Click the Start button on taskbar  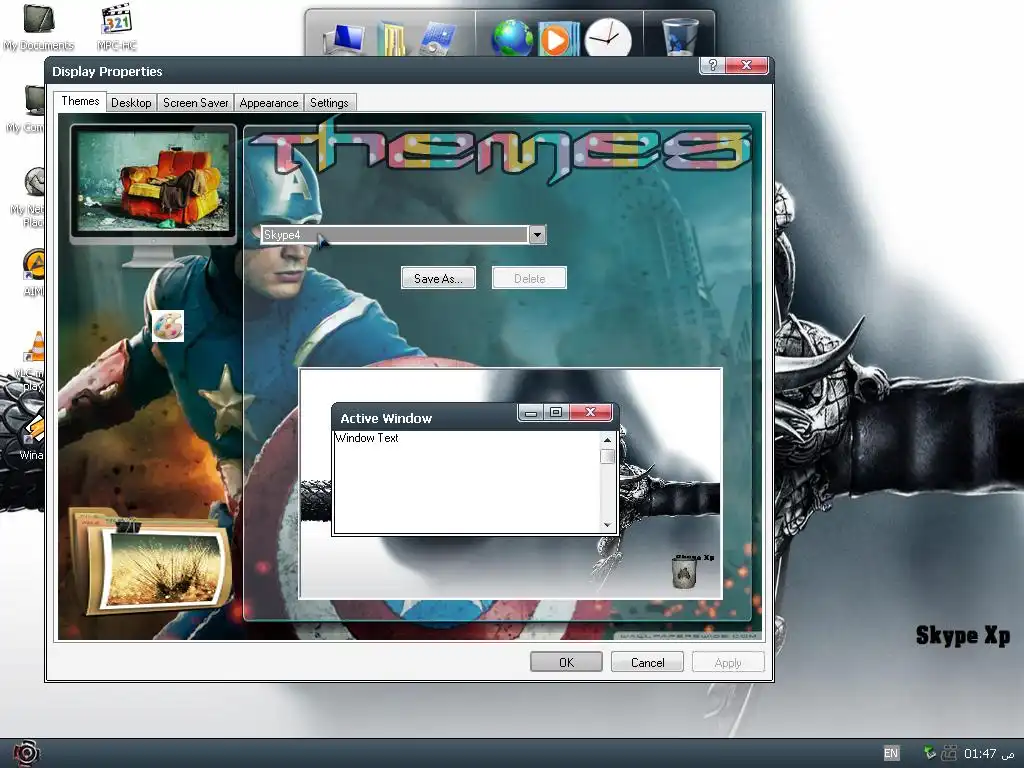25,753
